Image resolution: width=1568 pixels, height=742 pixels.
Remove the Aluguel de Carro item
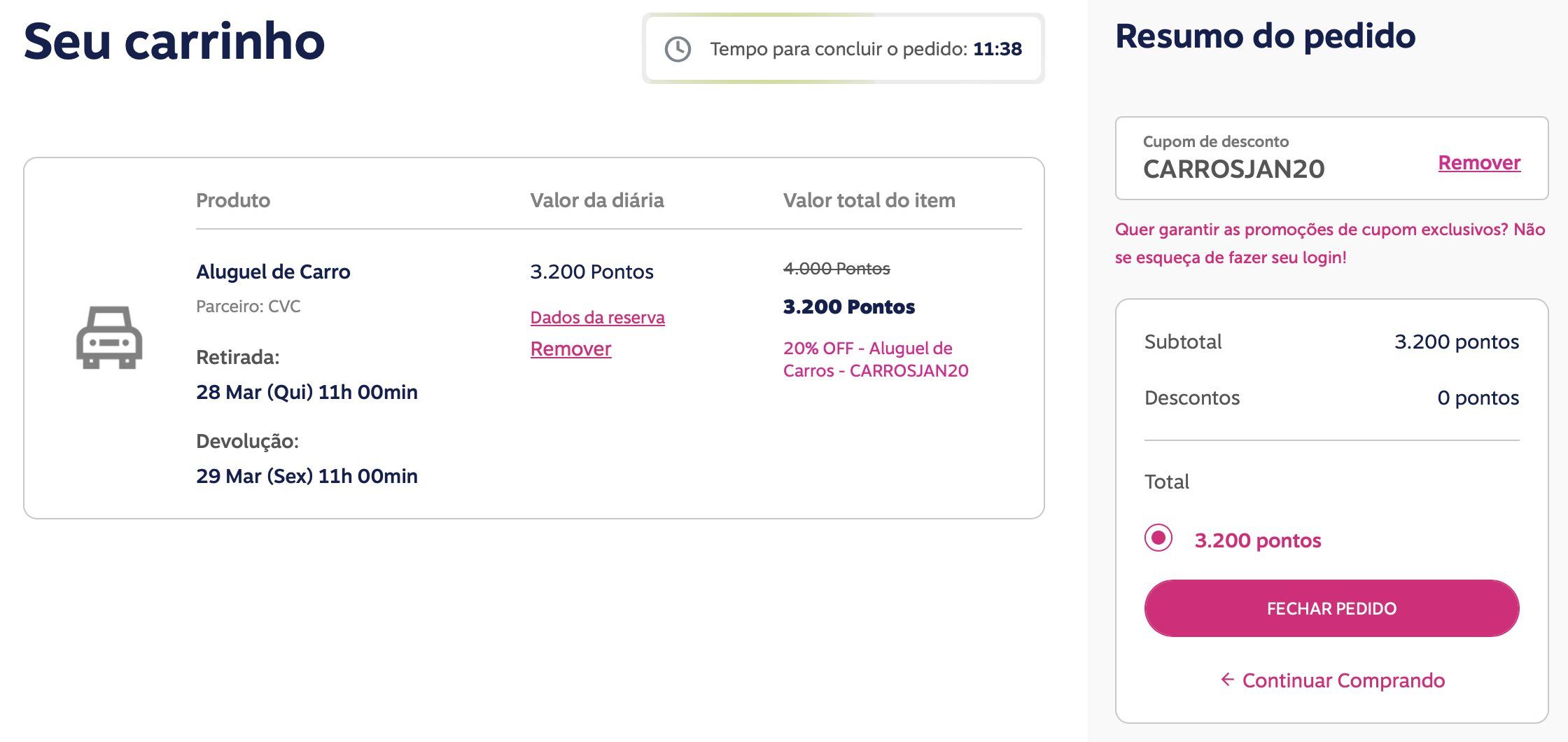pyautogui.click(x=570, y=349)
